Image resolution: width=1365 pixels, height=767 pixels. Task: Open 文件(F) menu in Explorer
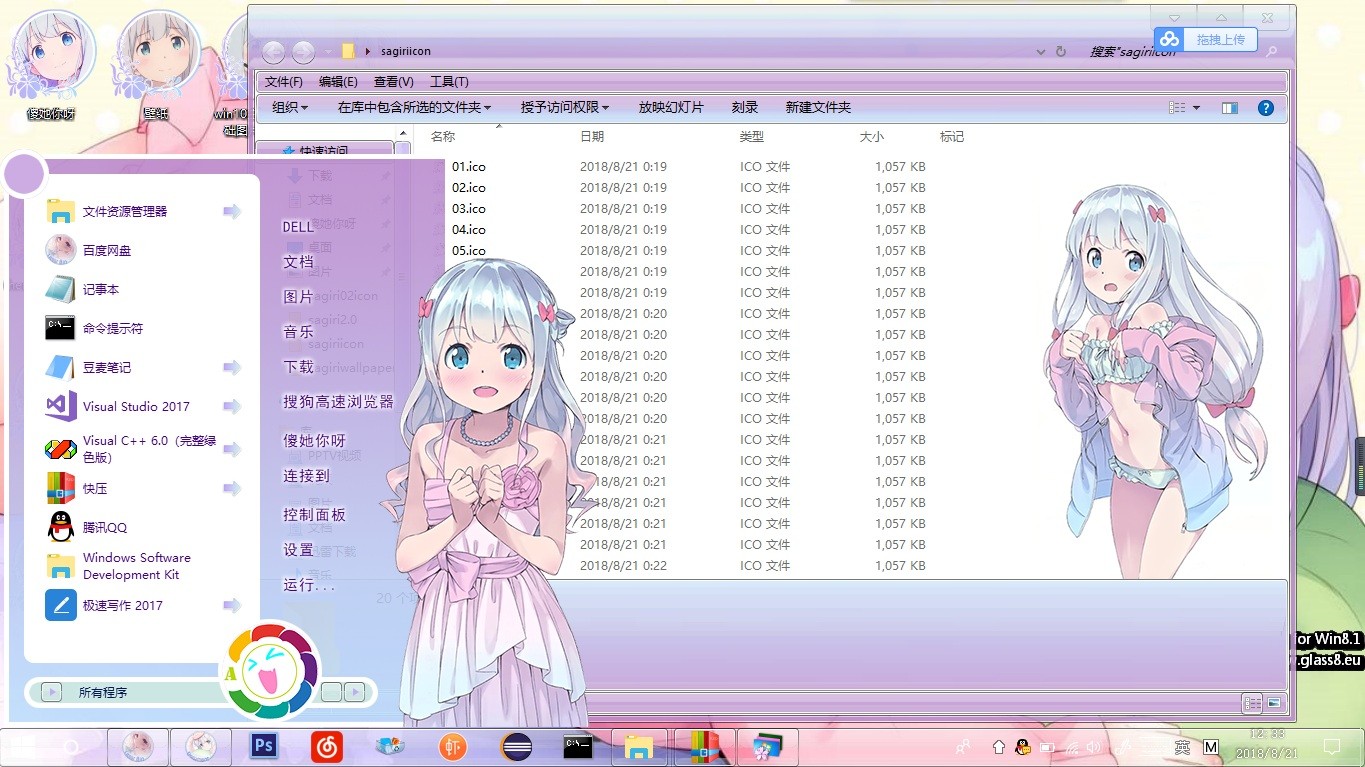click(x=284, y=82)
